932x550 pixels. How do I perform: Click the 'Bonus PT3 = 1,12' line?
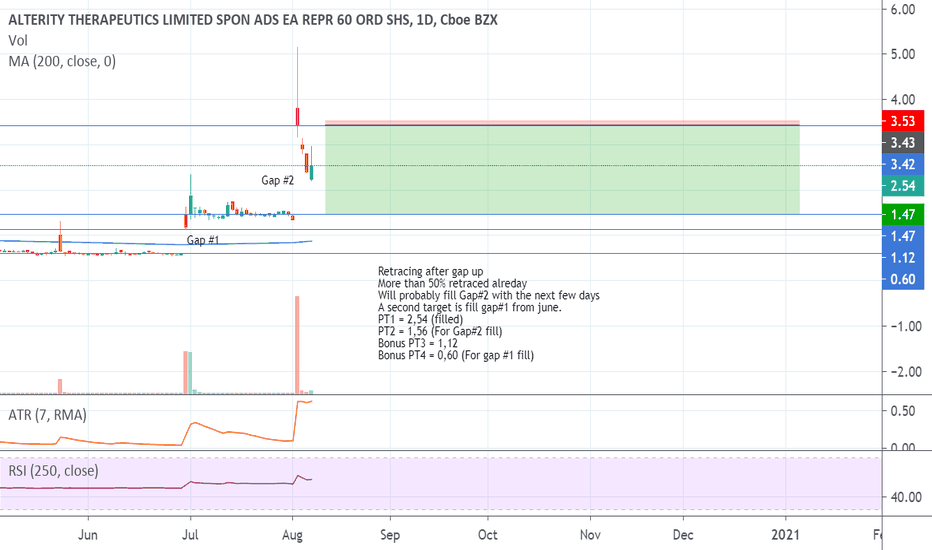[418, 343]
